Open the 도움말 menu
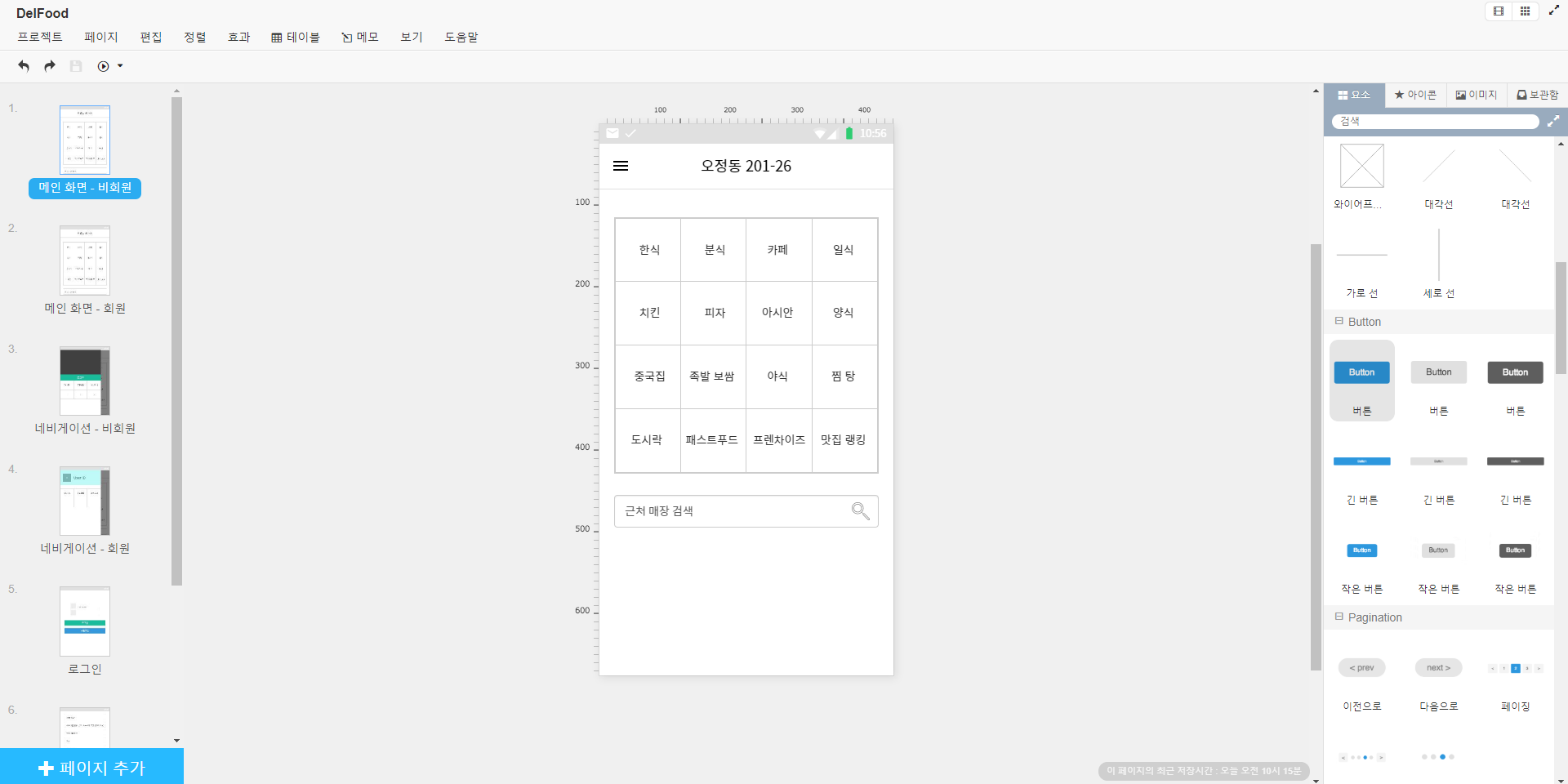The height and width of the screenshot is (784, 1568). pos(461,37)
